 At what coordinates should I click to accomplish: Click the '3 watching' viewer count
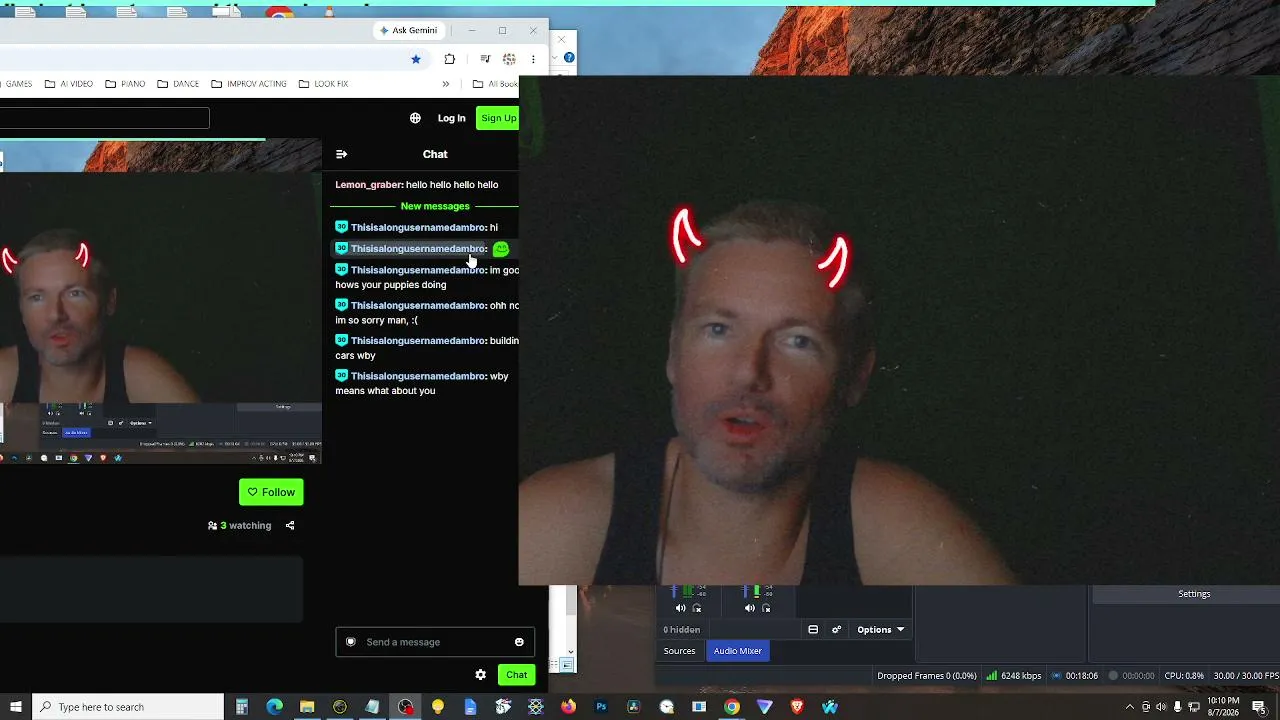(240, 525)
